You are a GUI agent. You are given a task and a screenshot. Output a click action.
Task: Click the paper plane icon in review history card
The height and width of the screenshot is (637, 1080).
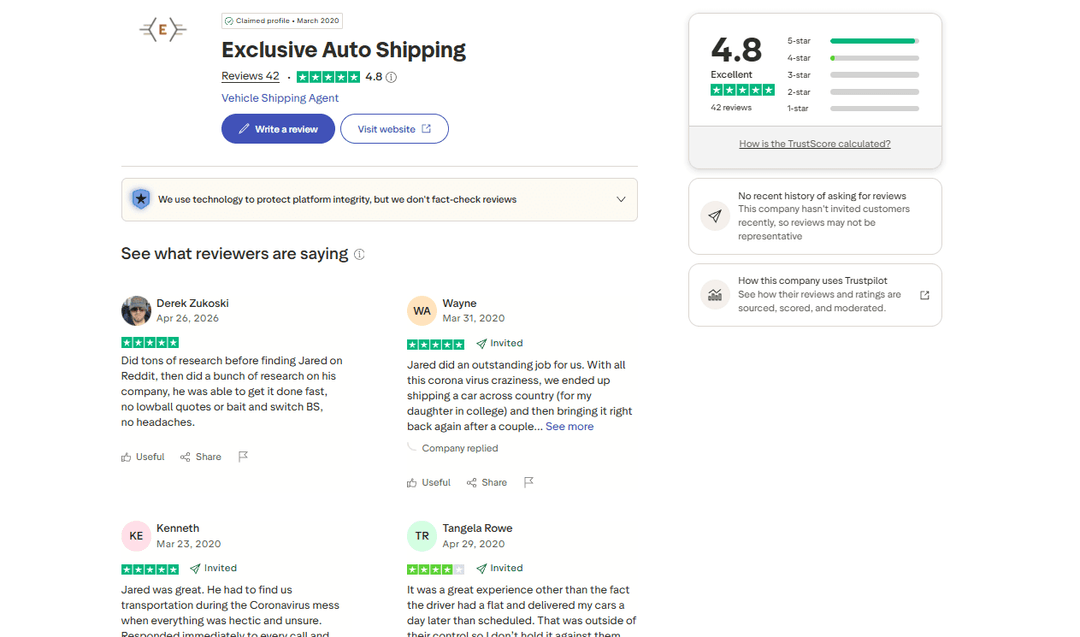coord(715,216)
